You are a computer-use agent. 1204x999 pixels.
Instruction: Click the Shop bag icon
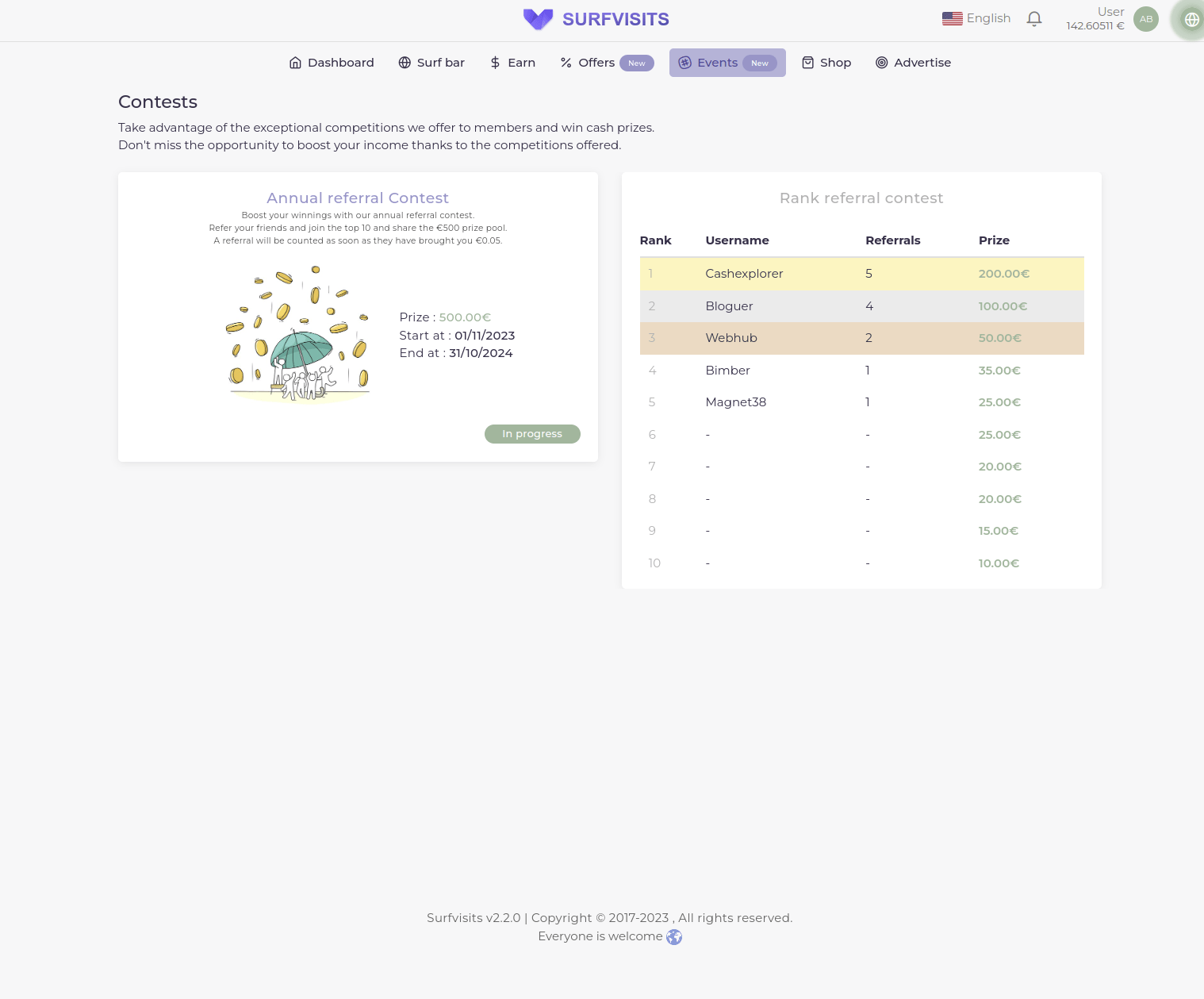(807, 63)
